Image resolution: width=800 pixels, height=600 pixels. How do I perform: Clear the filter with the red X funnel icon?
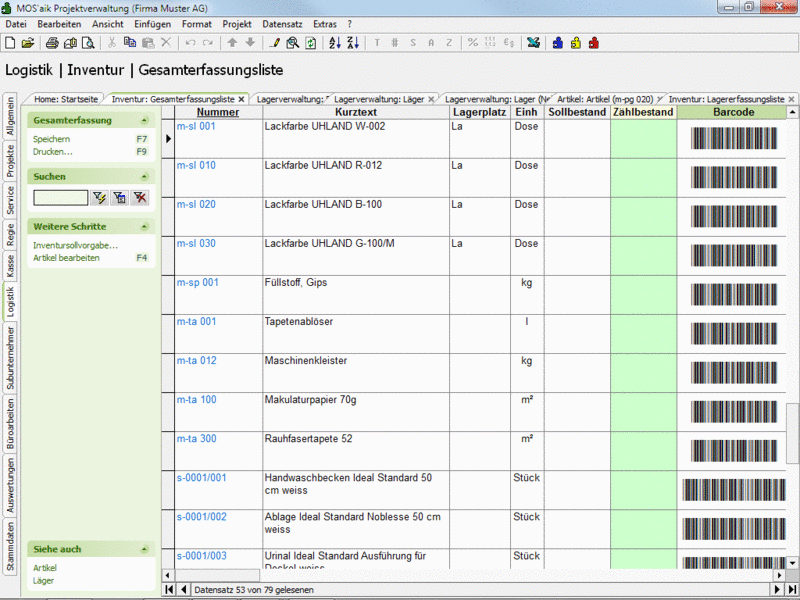(x=140, y=197)
